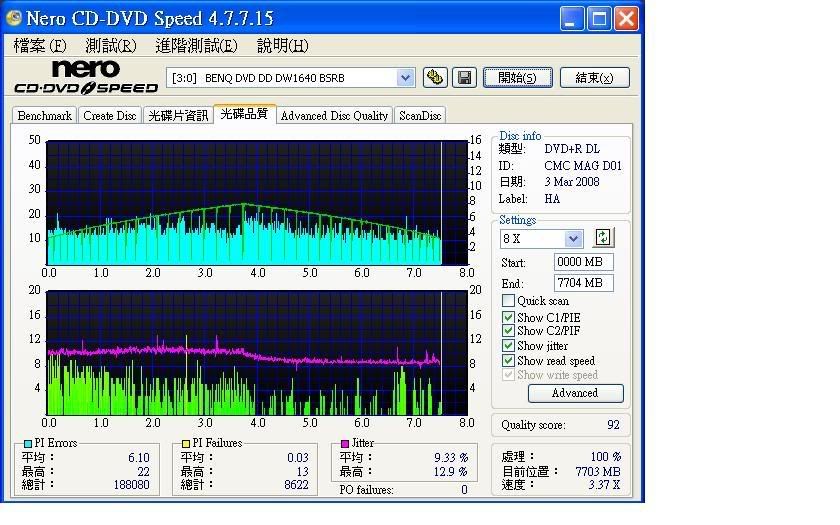Viewport: 840px width, 525px height.
Task: Open the 8 X speed dropdown
Action: 573,238
